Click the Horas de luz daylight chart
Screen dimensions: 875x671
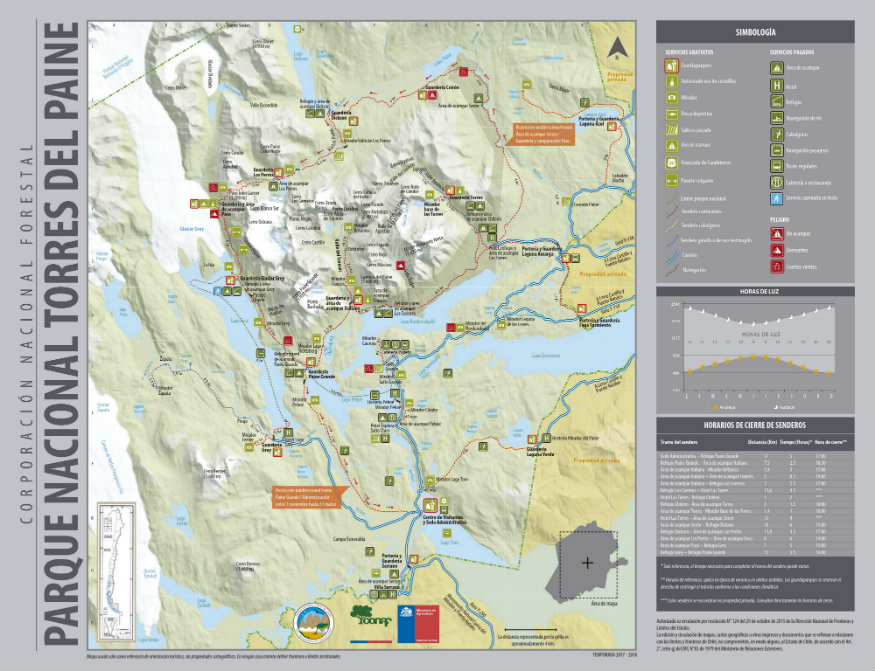755,350
